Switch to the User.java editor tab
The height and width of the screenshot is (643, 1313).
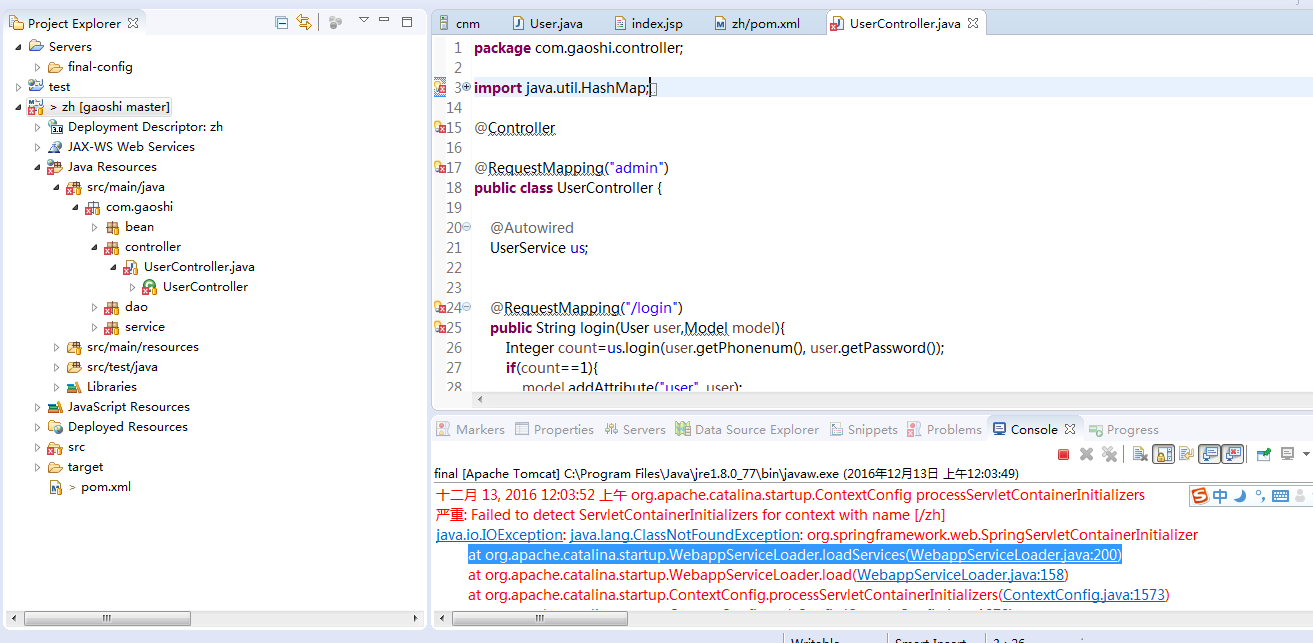click(547, 23)
